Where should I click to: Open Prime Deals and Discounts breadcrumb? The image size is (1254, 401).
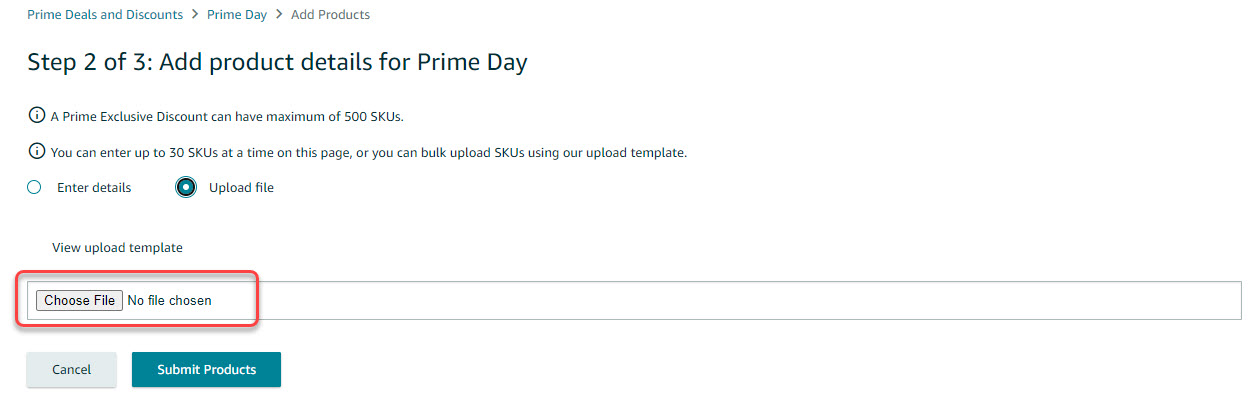(105, 15)
